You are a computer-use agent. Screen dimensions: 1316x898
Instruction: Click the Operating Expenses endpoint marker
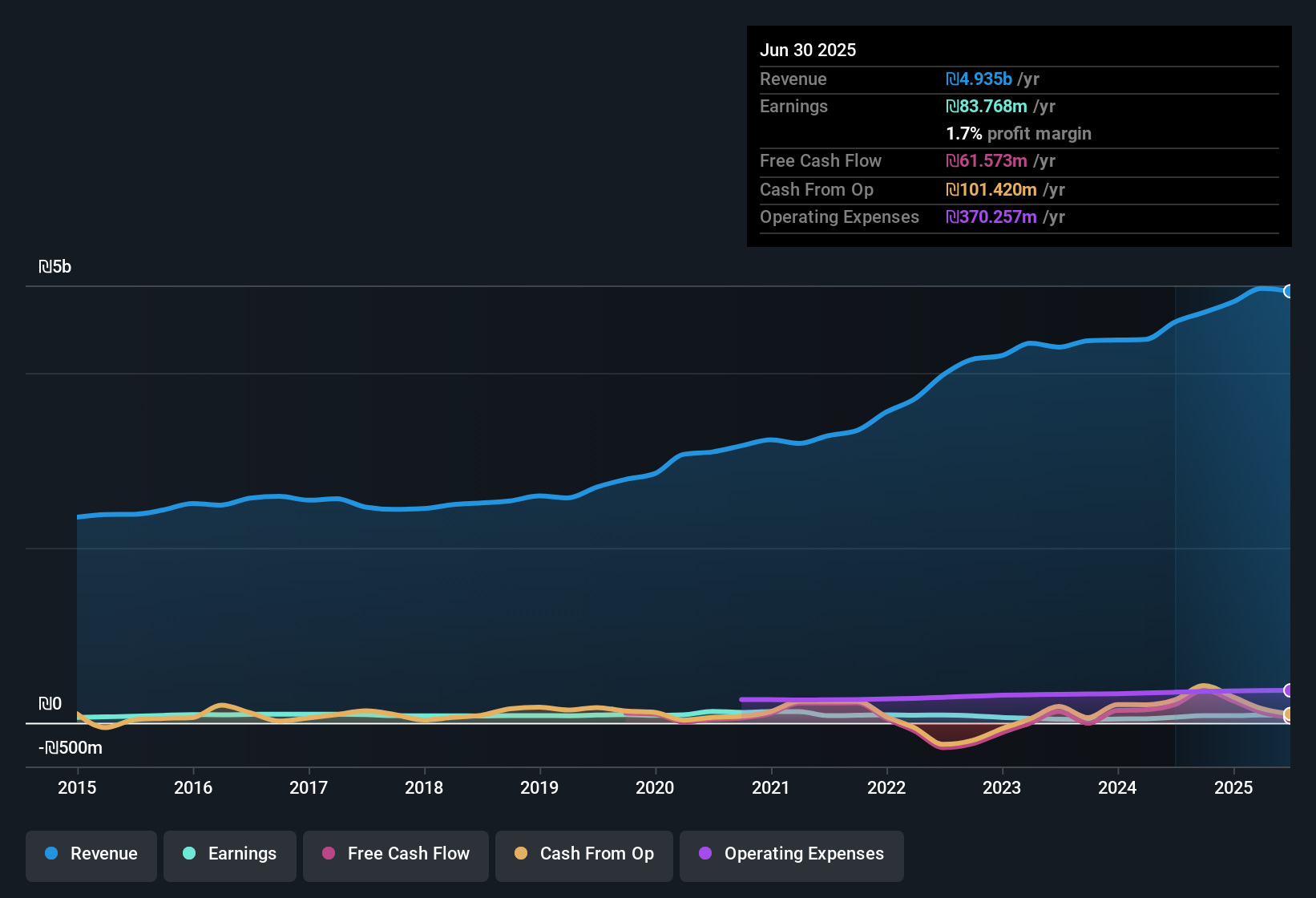pyautogui.click(x=1289, y=690)
